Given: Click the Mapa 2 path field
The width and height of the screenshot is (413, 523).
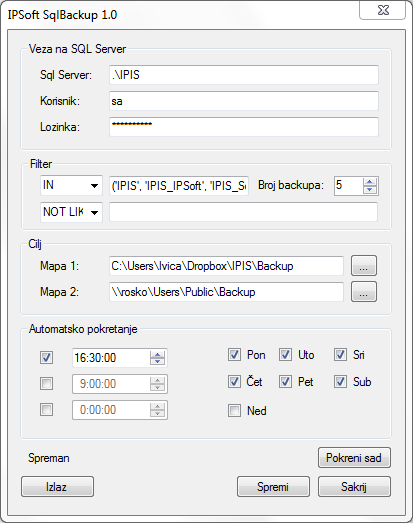Looking at the screenshot, I should coord(227,292).
